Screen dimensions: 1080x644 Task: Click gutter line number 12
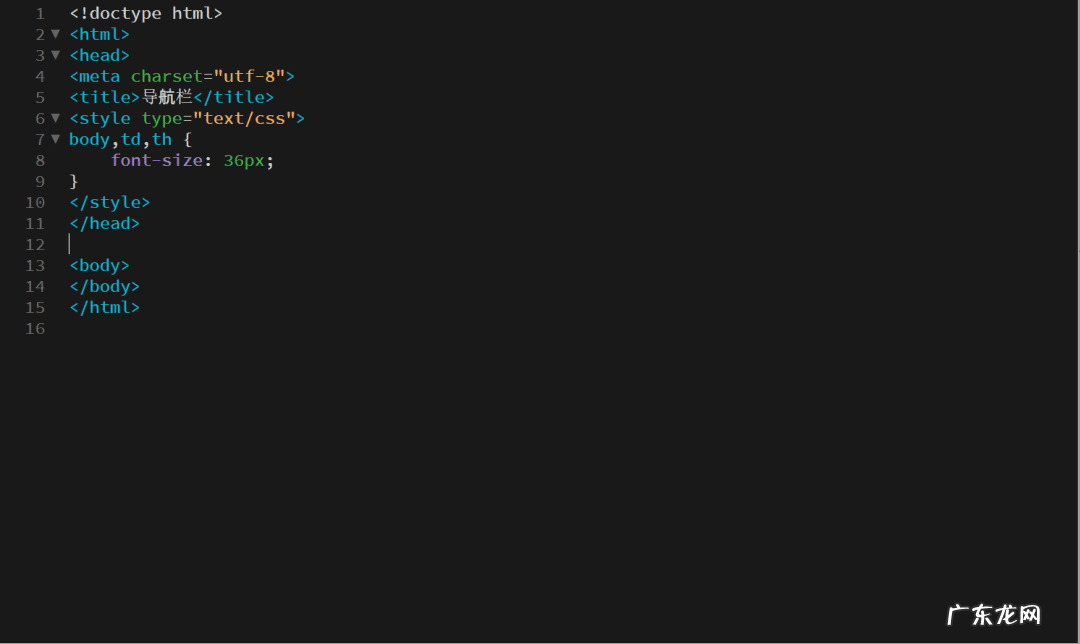(35, 244)
